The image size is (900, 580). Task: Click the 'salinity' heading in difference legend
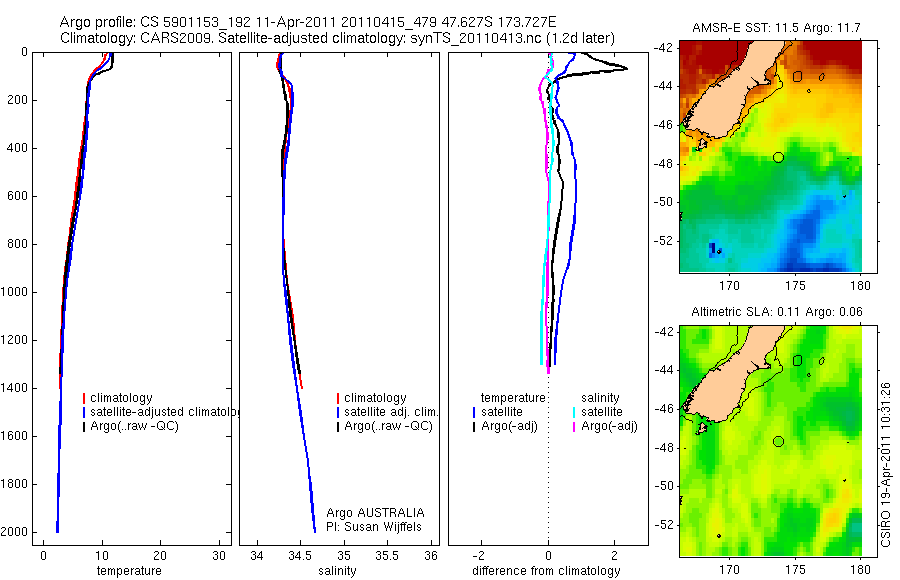point(600,398)
